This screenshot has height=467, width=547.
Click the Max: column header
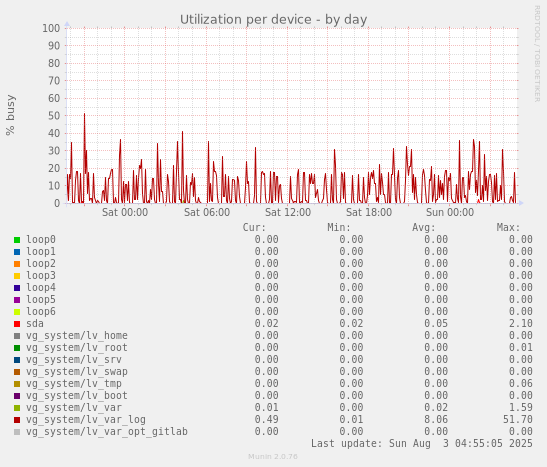[508, 228]
